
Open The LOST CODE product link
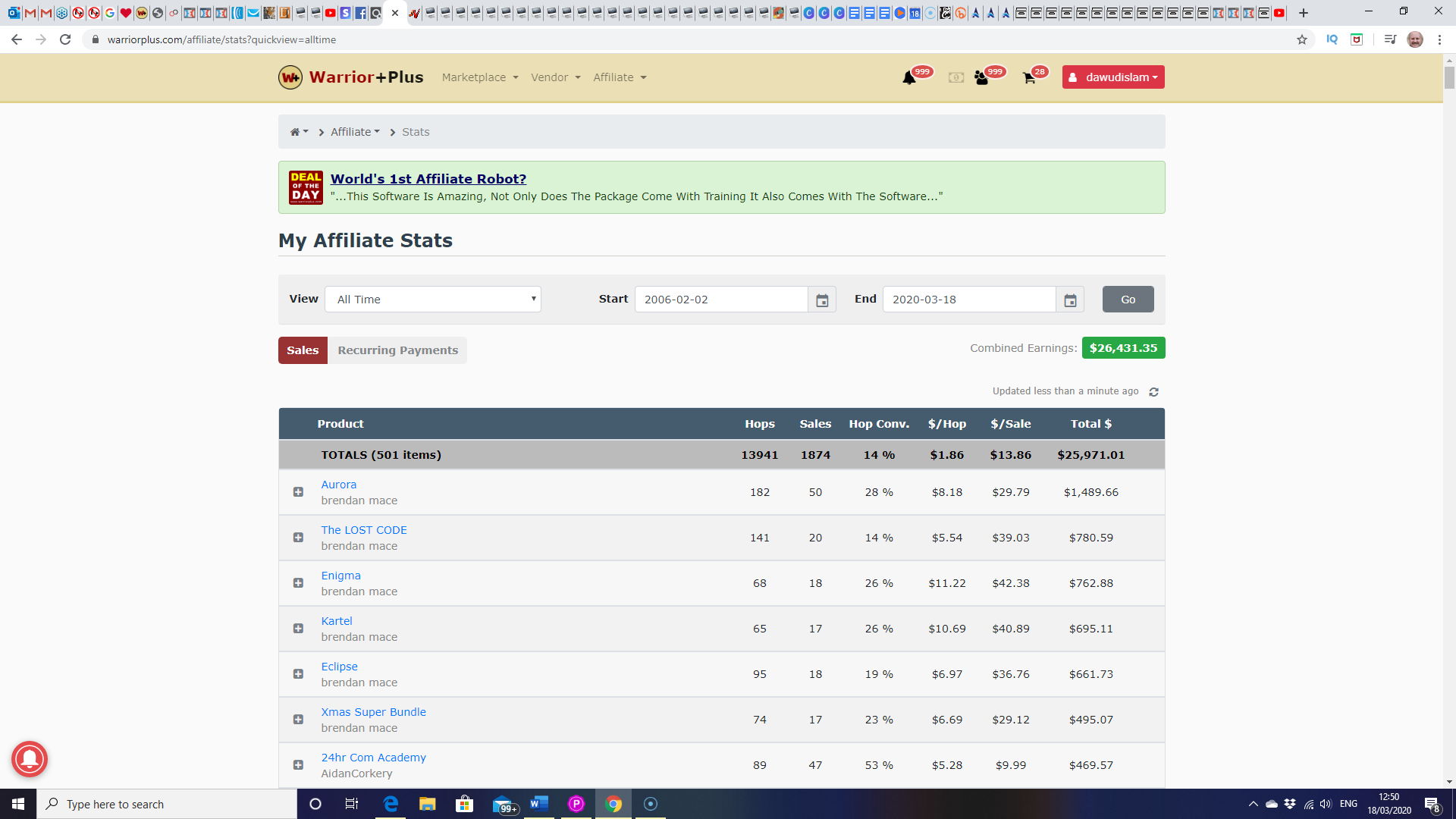click(363, 530)
